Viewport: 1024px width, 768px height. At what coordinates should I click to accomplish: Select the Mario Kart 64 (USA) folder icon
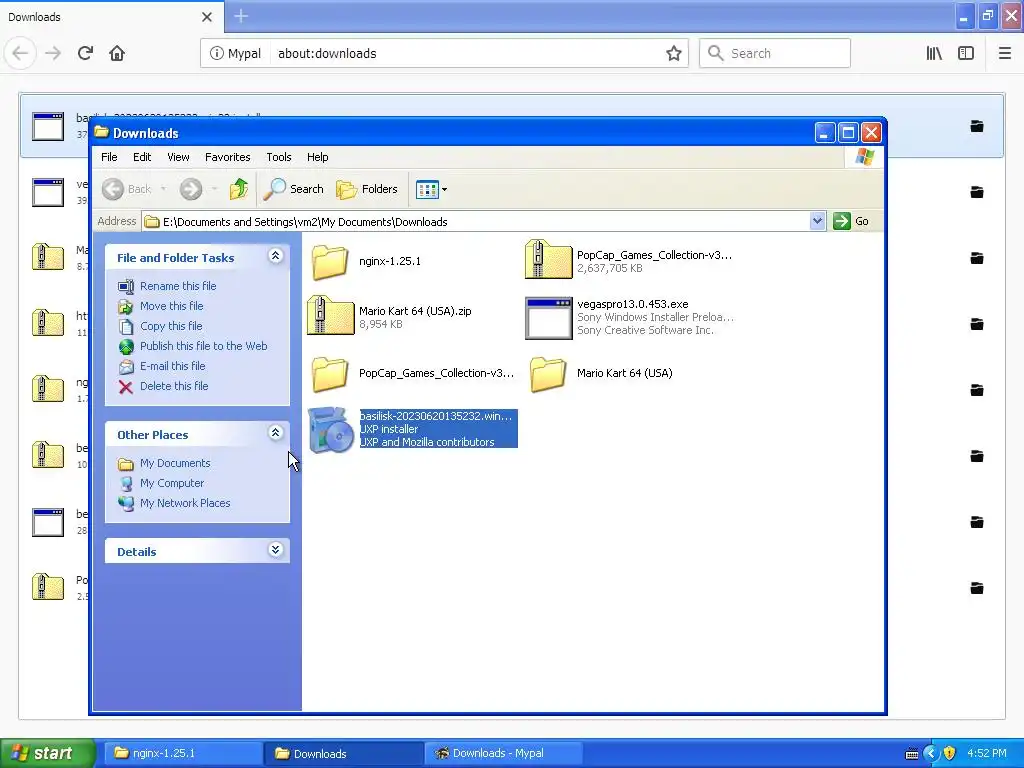click(548, 374)
